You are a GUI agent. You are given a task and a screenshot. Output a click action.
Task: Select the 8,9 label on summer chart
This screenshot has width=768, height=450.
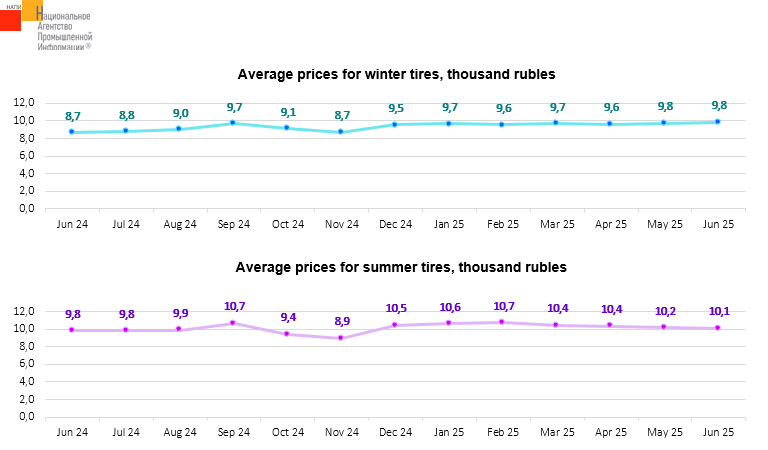click(342, 321)
